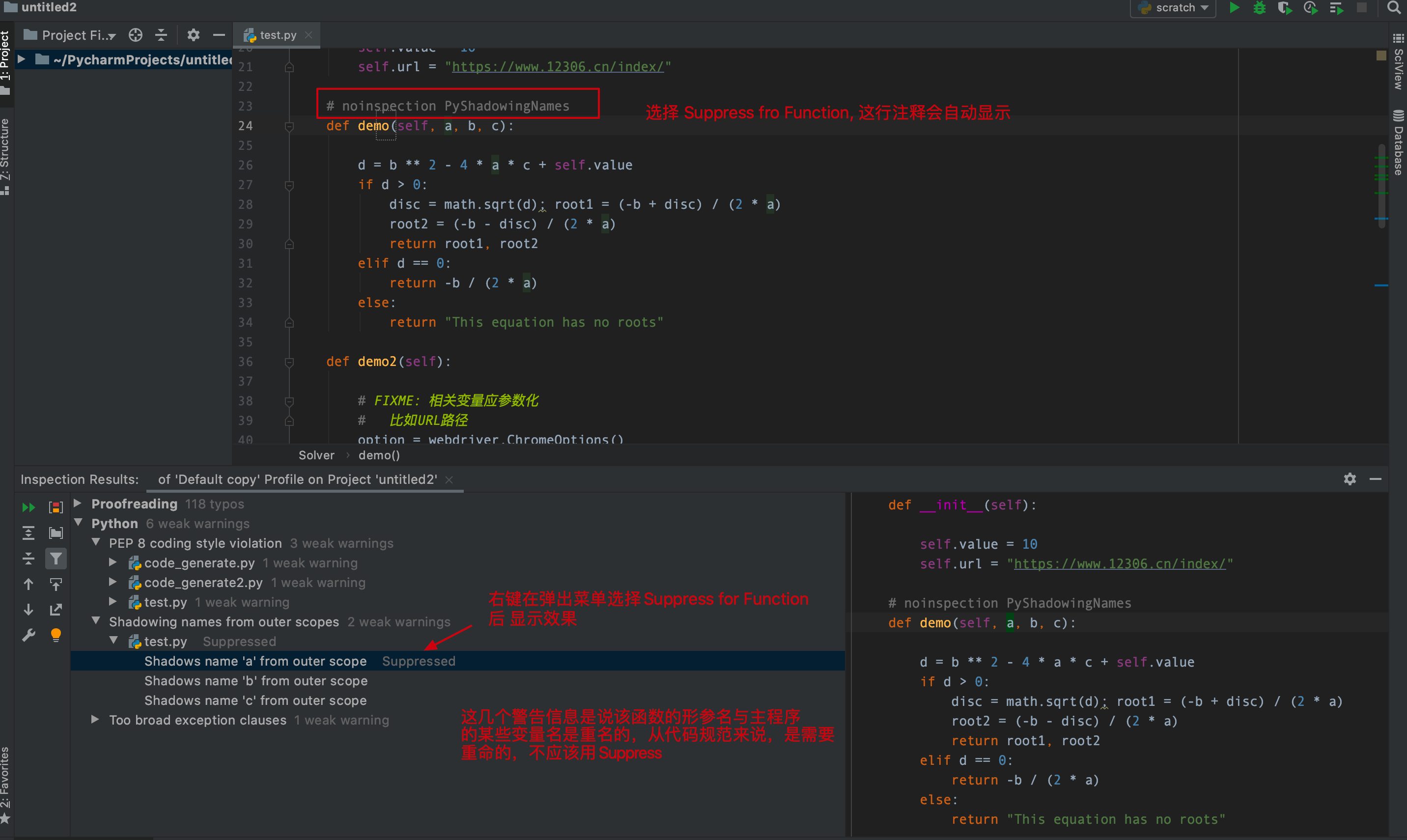This screenshot has height=840, width=1407.
Task: Collapse Shadowing names from outer scopes
Action: (x=96, y=621)
